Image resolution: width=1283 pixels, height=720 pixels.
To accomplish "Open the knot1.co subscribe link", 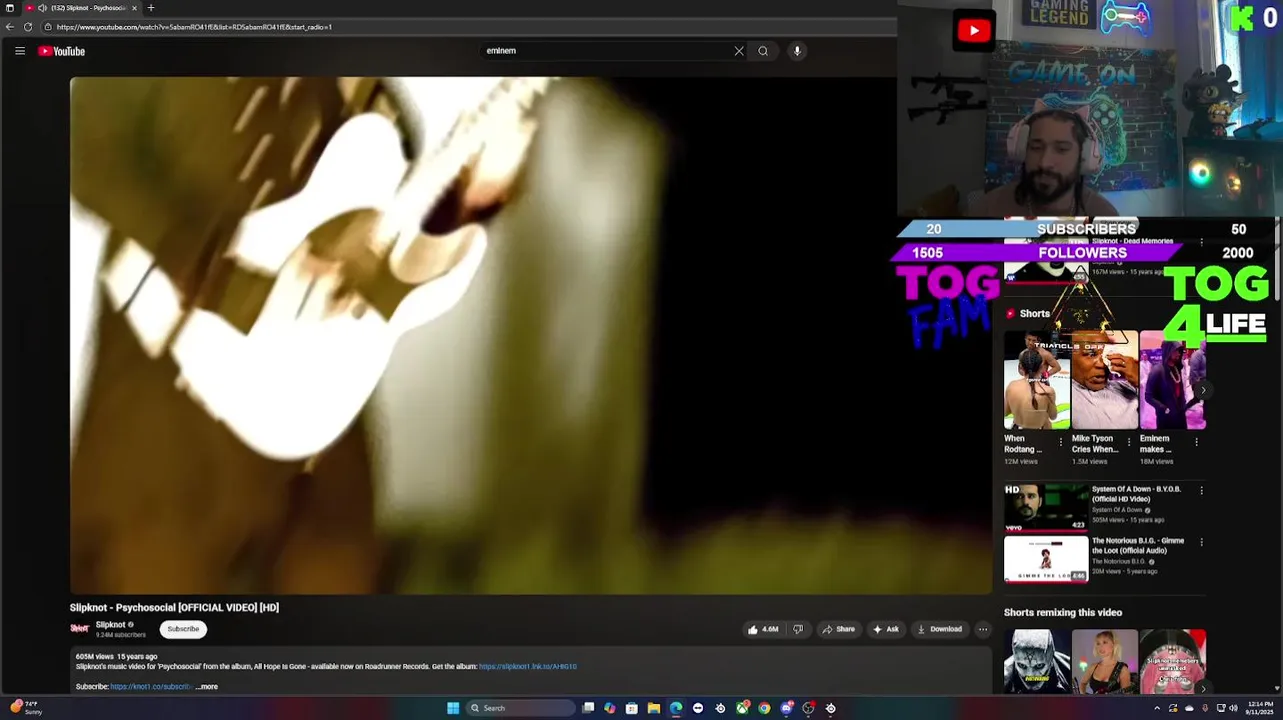I will (x=151, y=687).
